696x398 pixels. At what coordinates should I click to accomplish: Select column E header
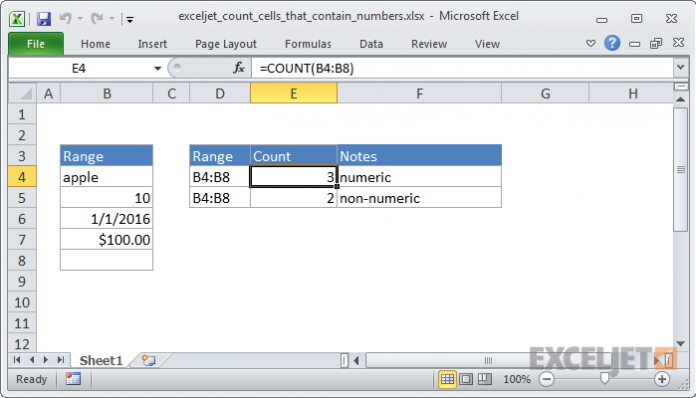[293, 94]
